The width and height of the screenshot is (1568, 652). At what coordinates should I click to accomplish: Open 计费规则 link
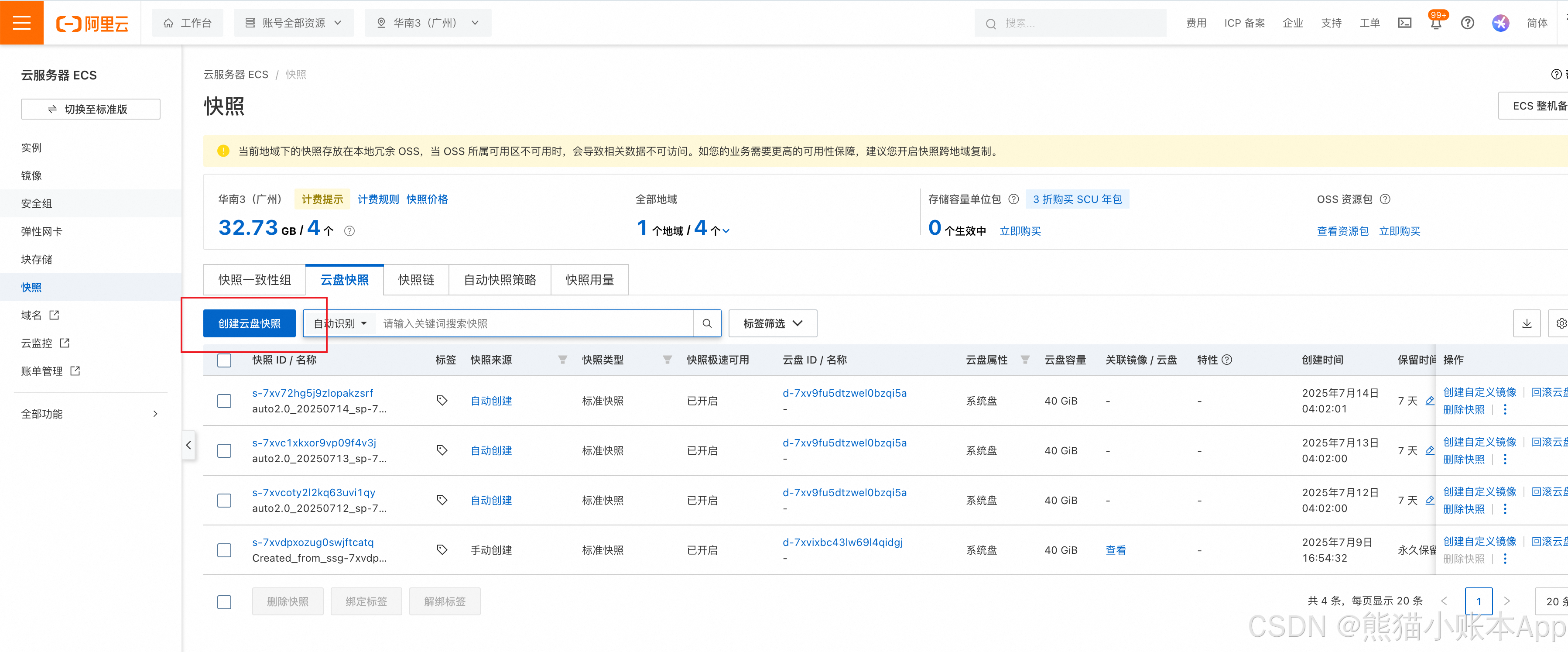(x=378, y=199)
